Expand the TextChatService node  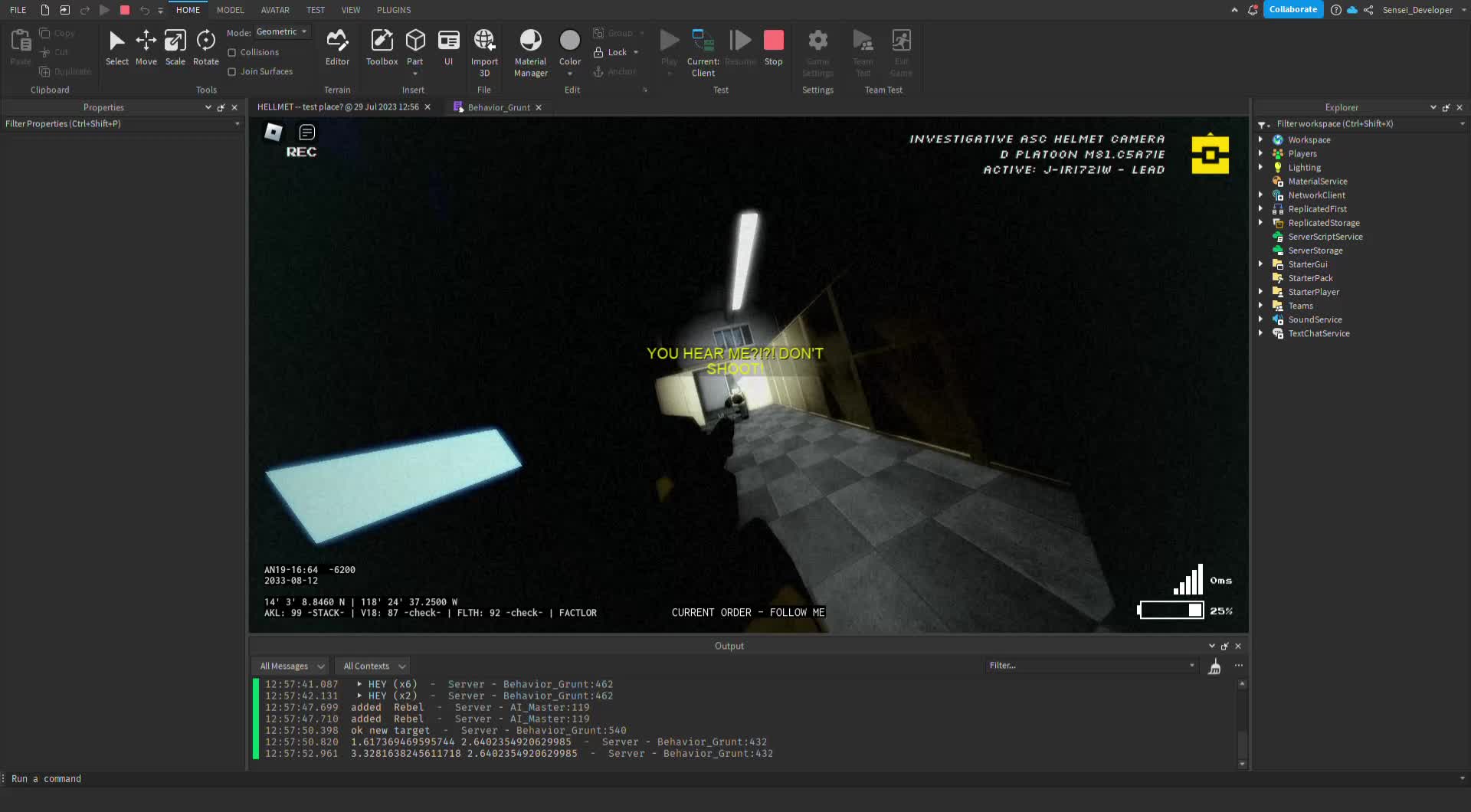(1260, 332)
